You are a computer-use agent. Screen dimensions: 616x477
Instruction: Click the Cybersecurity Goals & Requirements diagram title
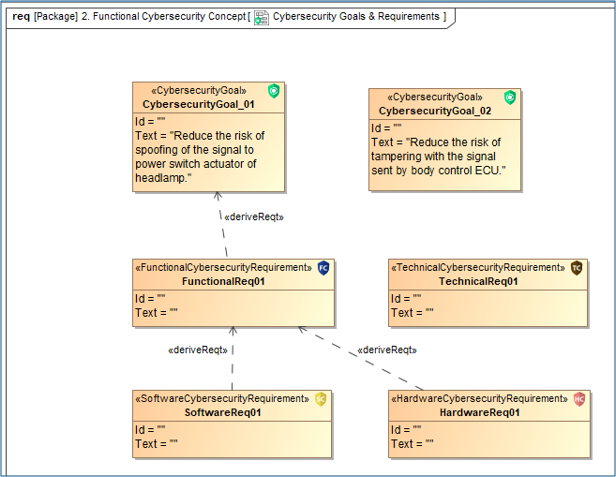click(x=356, y=17)
